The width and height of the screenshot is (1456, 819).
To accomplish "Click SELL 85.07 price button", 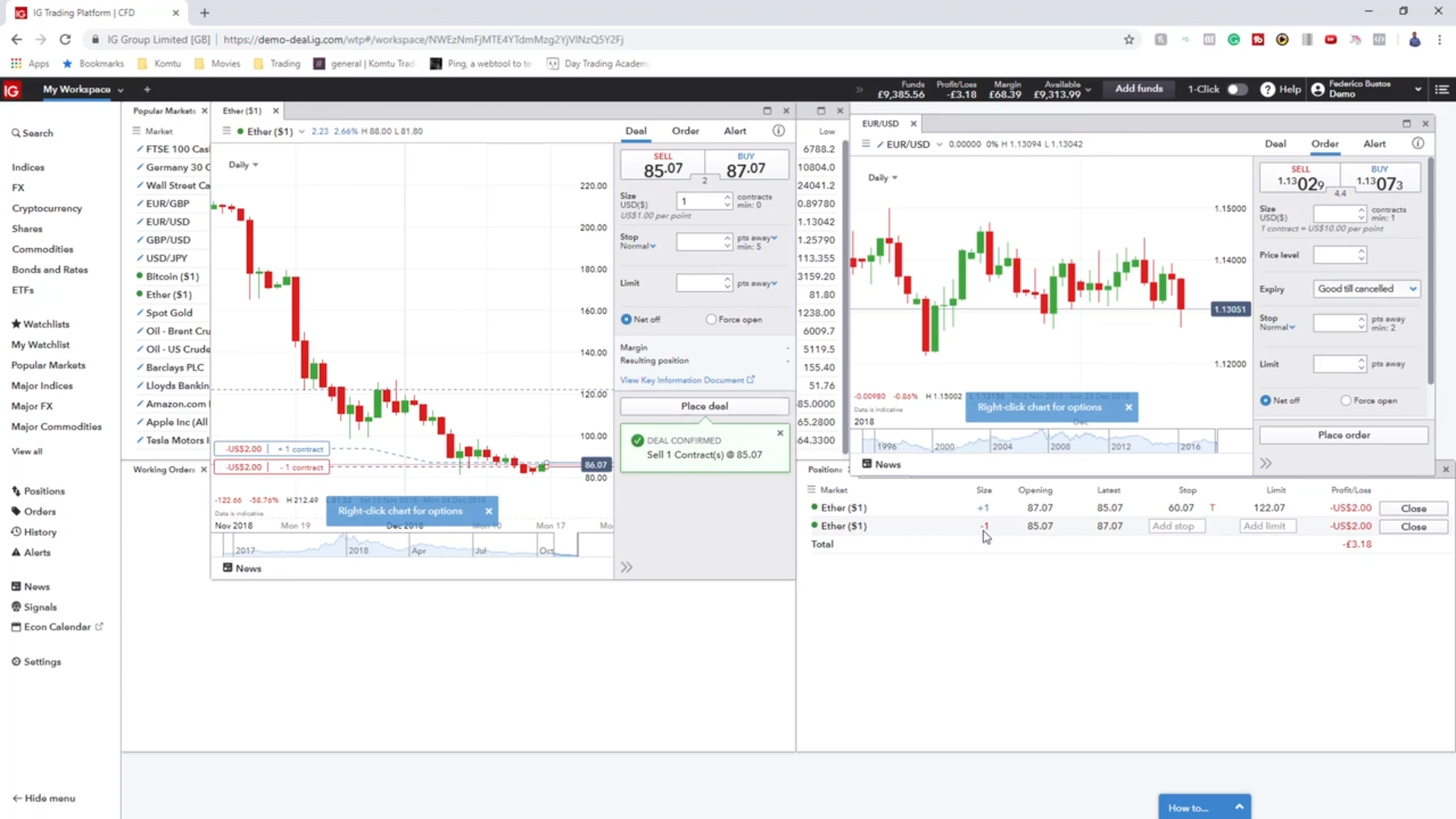I will pyautogui.click(x=663, y=165).
